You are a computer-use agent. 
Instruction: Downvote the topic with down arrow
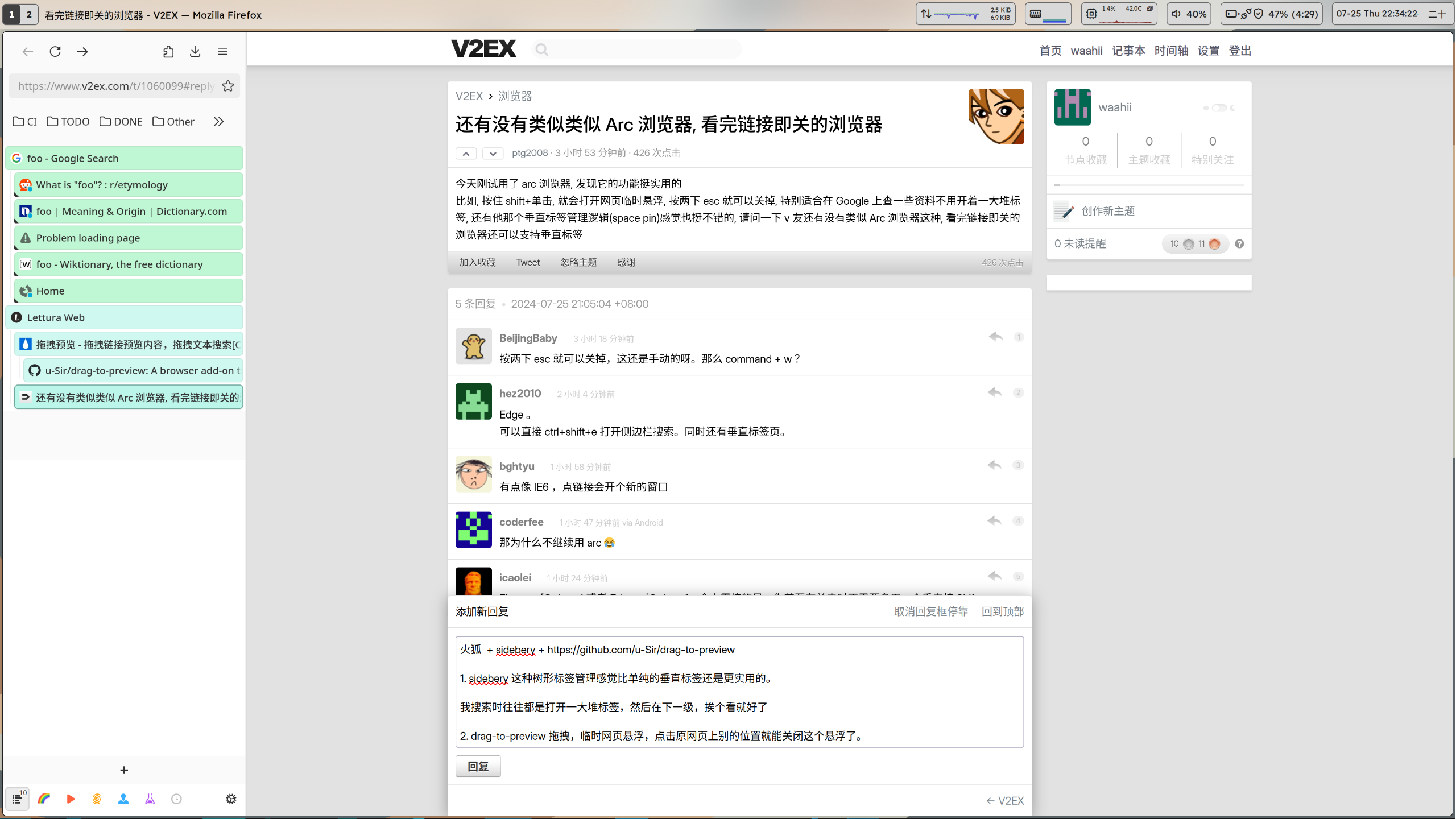tap(493, 154)
